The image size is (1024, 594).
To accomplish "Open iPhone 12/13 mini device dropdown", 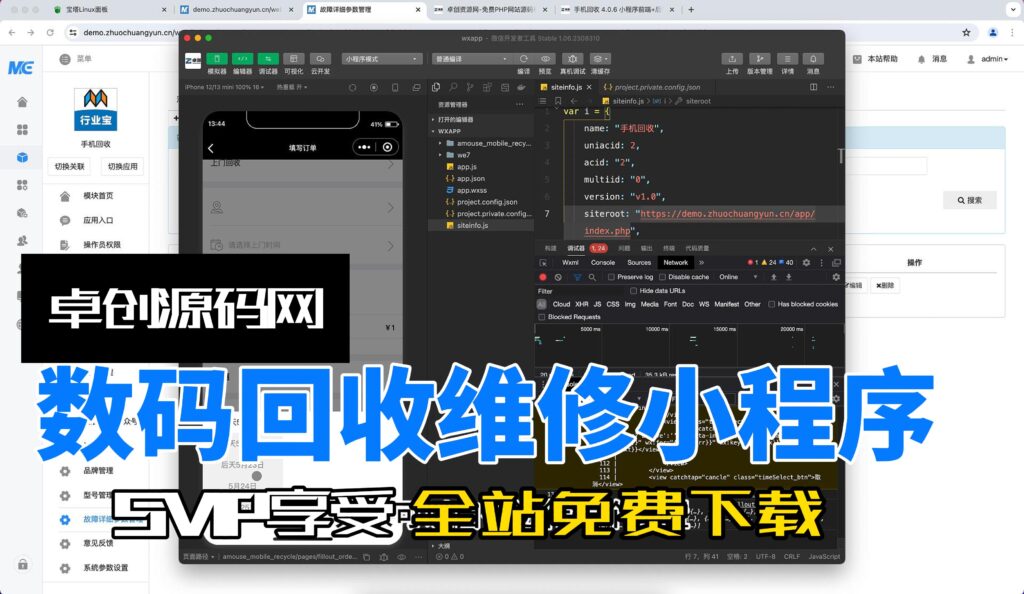I will pyautogui.click(x=223, y=87).
